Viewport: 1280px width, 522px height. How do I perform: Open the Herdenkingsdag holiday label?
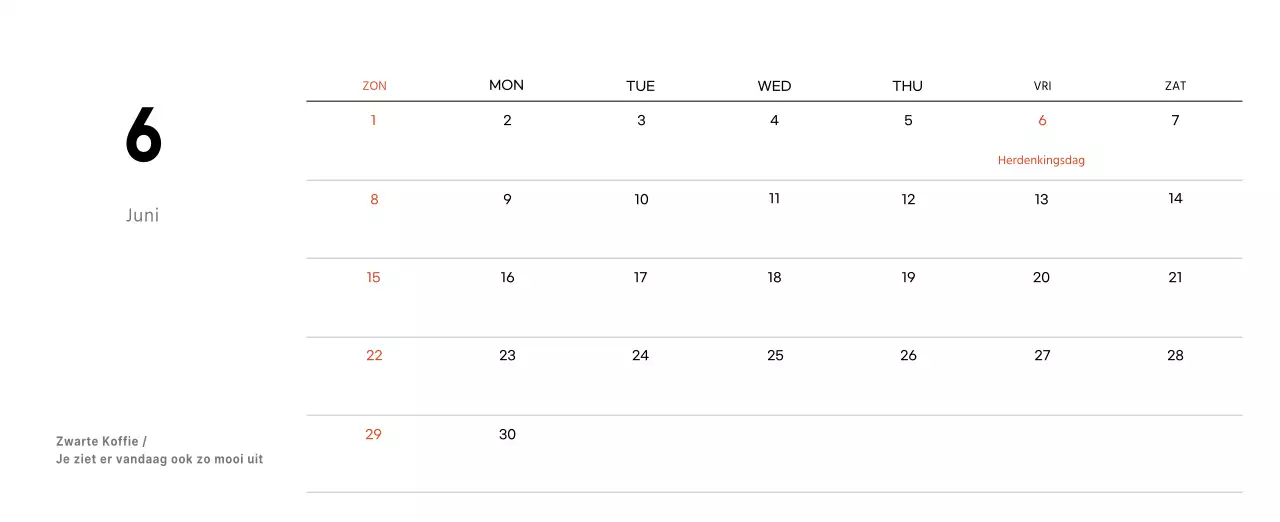pyautogui.click(x=1041, y=160)
